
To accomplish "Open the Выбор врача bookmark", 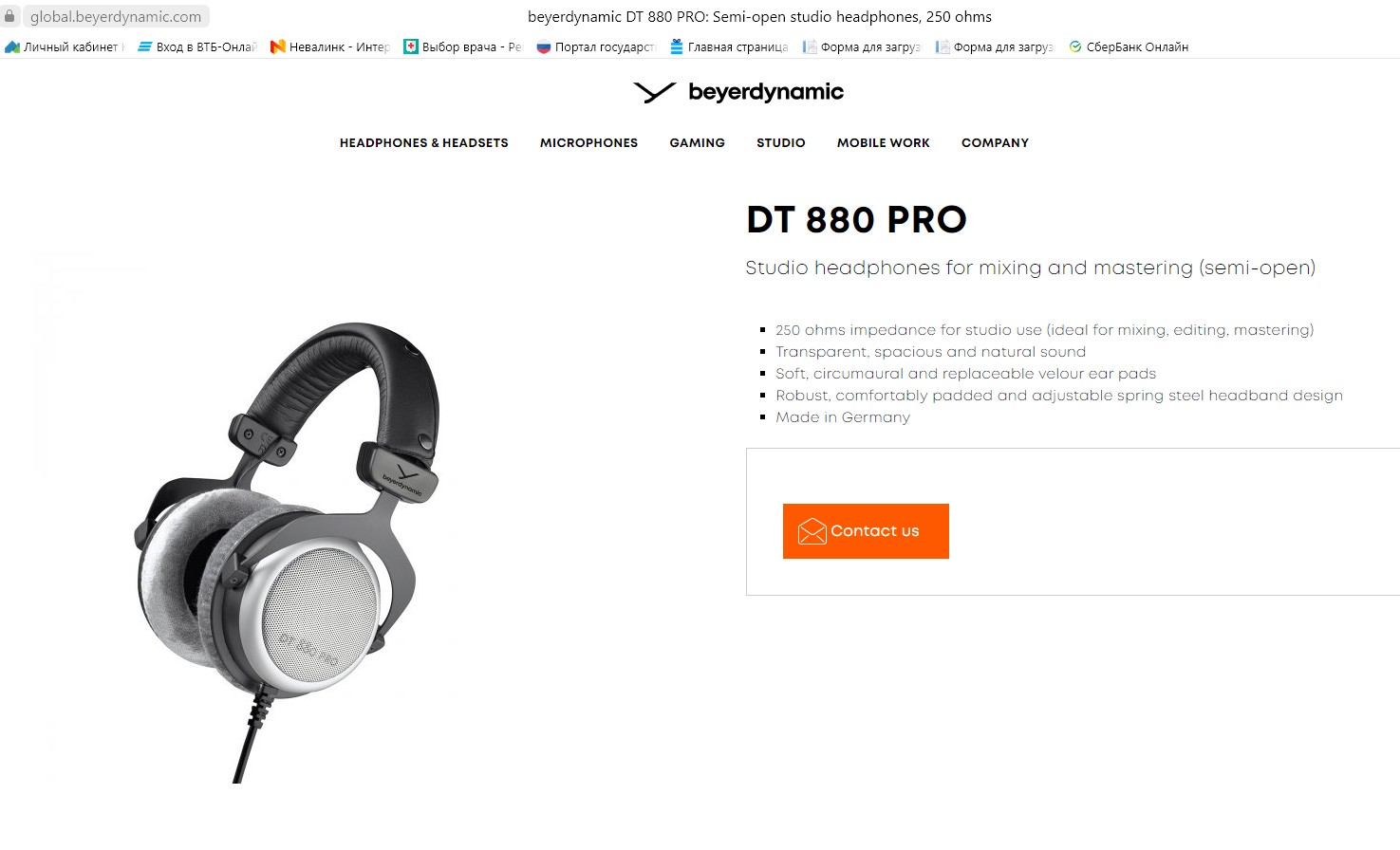I will coord(463,46).
